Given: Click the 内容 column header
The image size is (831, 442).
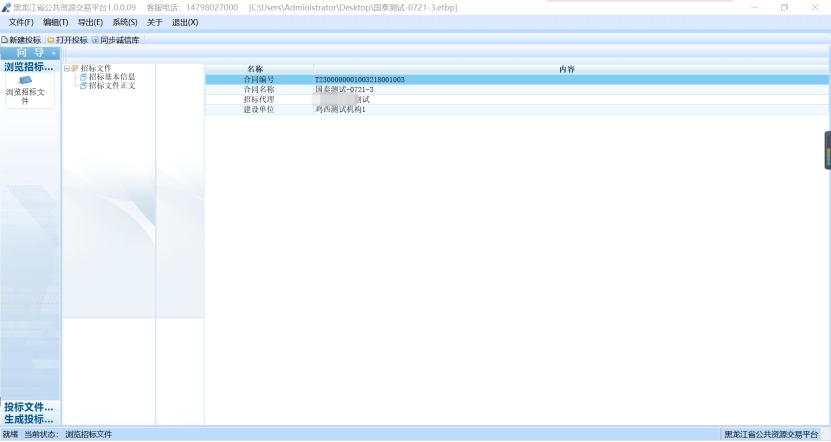Looking at the screenshot, I should [x=567, y=69].
